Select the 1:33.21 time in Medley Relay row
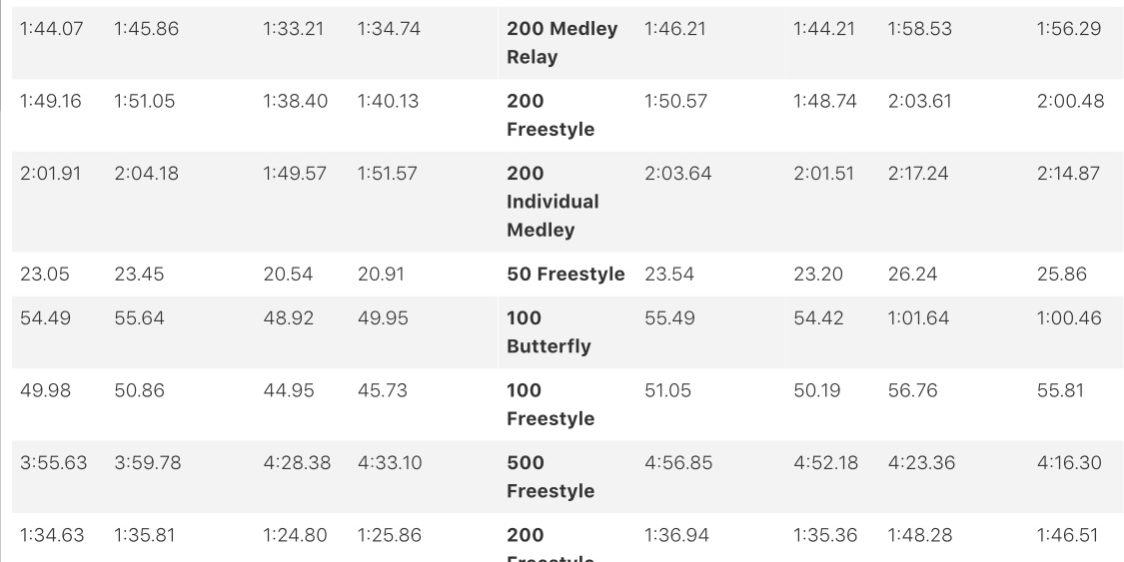The height and width of the screenshot is (562, 1124). point(293,29)
